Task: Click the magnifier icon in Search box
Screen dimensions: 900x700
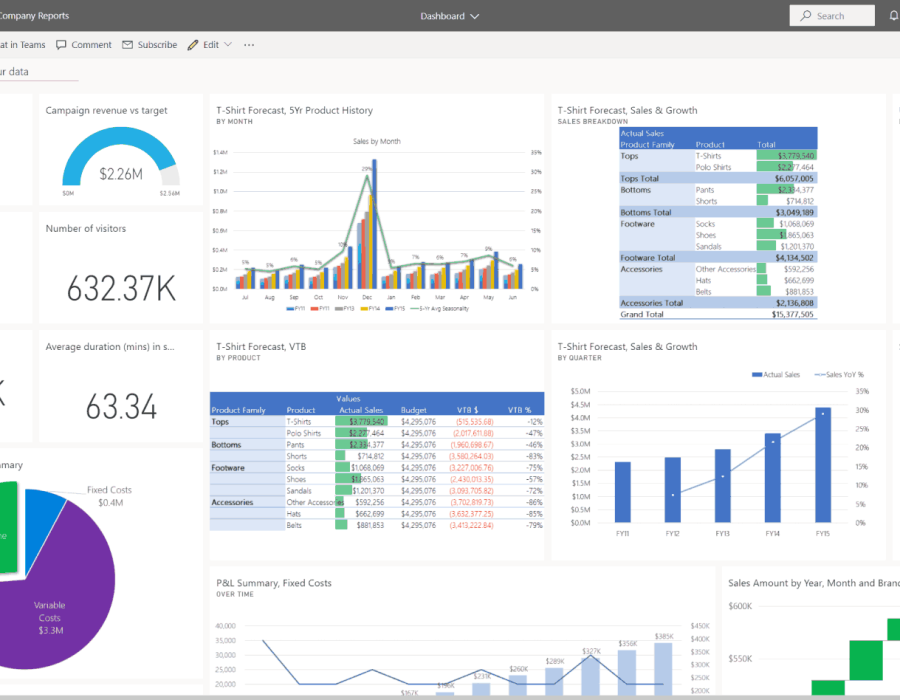Action: (805, 16)
